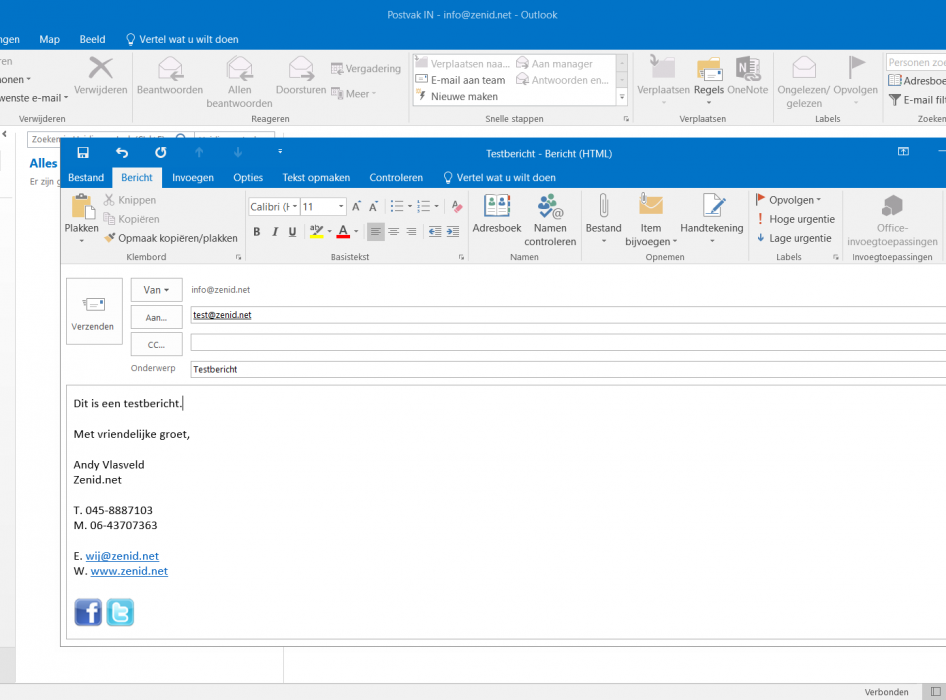Screen dimensions: 946x700
Task: Center the text alignment
Action: [x=393, y=232]
